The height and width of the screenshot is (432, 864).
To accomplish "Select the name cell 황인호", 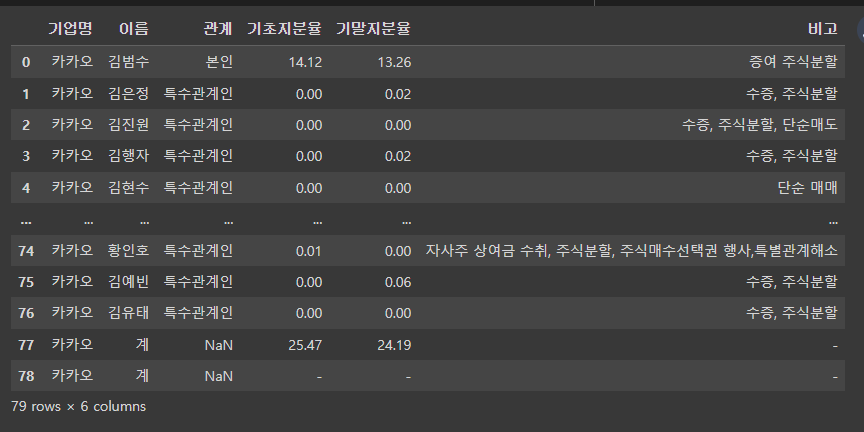I will tap(128, 251).
